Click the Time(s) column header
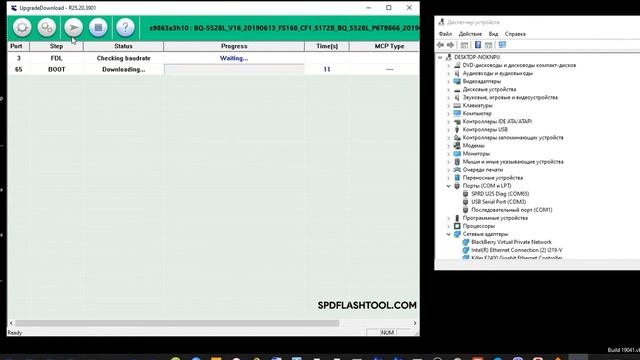This screenshot has width=640, height=360. tap(327, 46)
